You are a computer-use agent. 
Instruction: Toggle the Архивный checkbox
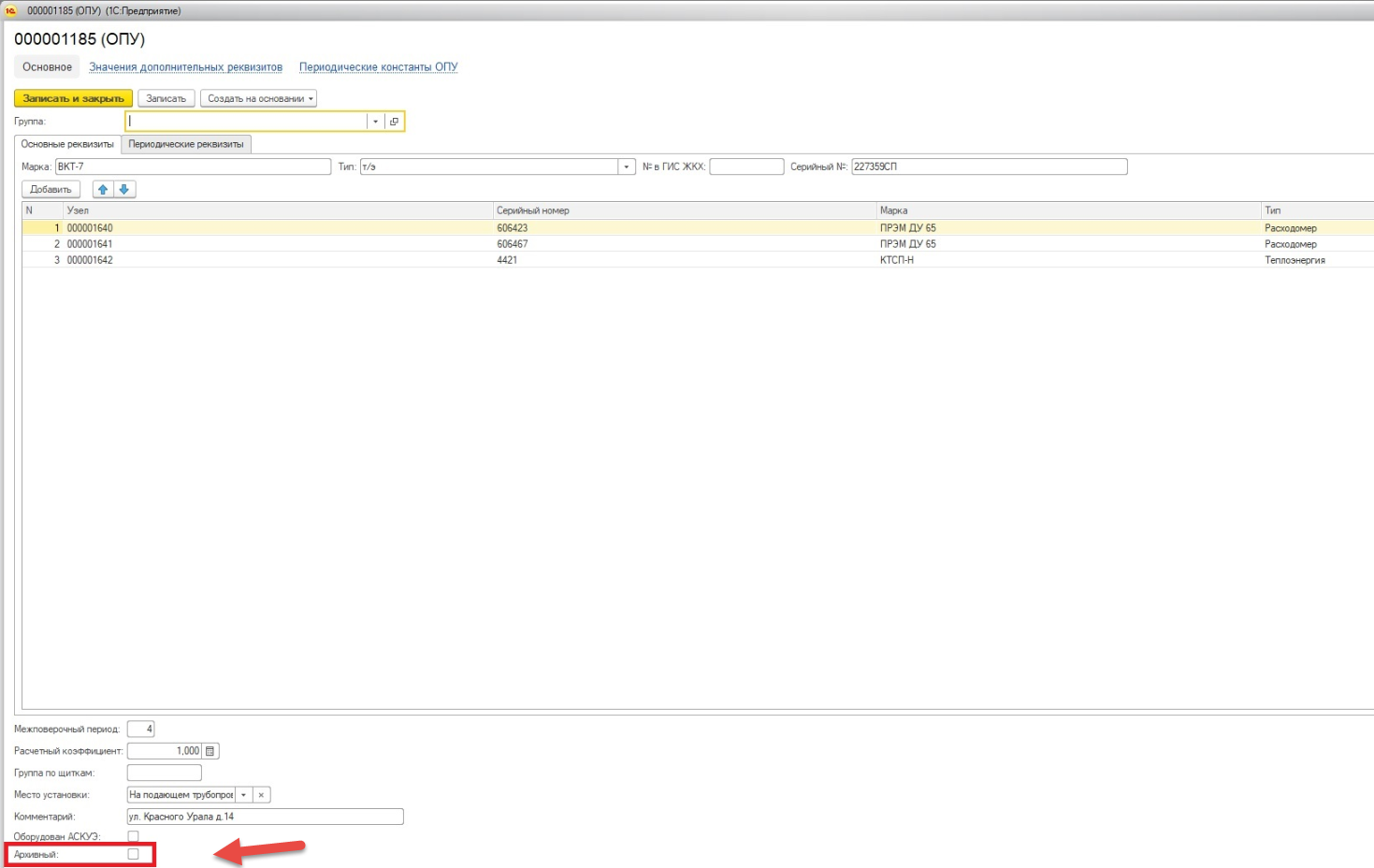pyautogui.click(x=133, y=854)
